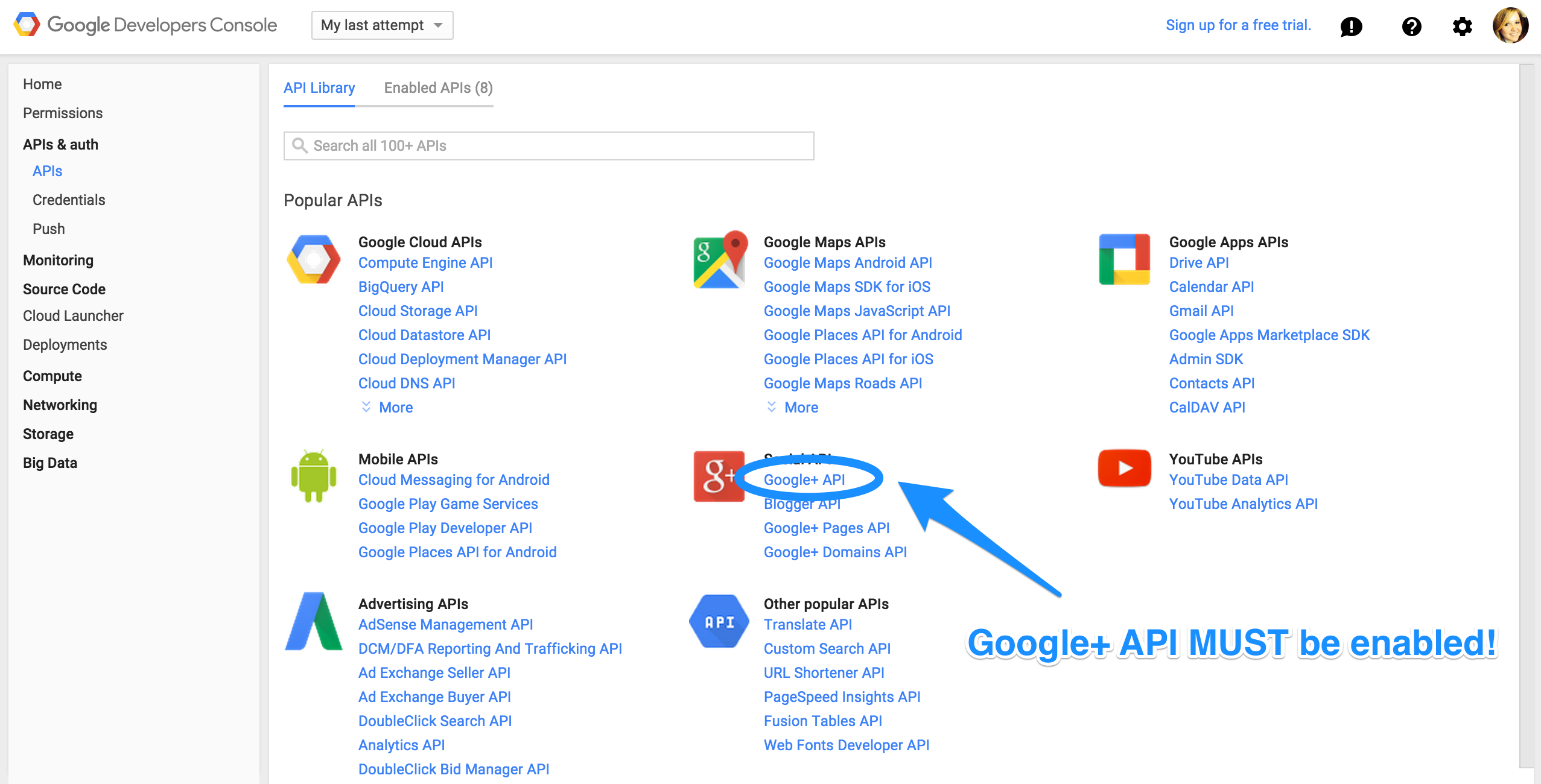Screen dimensions: 1541x784
Task: Open CalDAV API link
Action: coord(1207,407)
